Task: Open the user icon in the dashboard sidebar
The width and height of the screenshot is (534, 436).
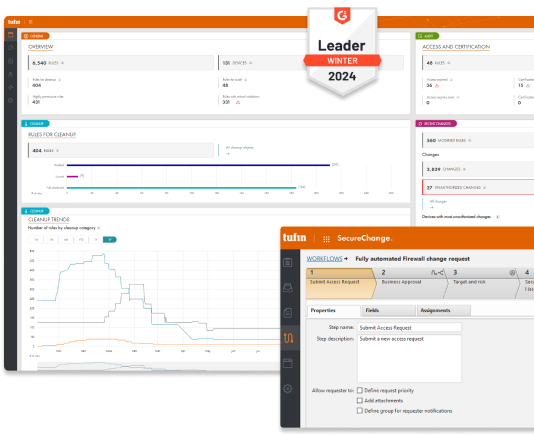Action: tap(11, 74)
